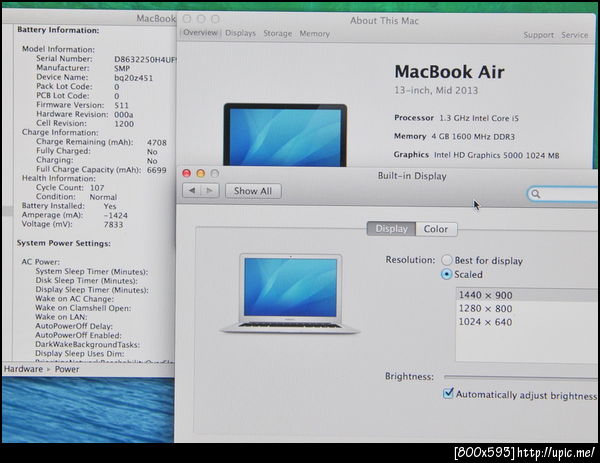Click Memory 4 GB 1600 MHz DDR3 text

454,136
